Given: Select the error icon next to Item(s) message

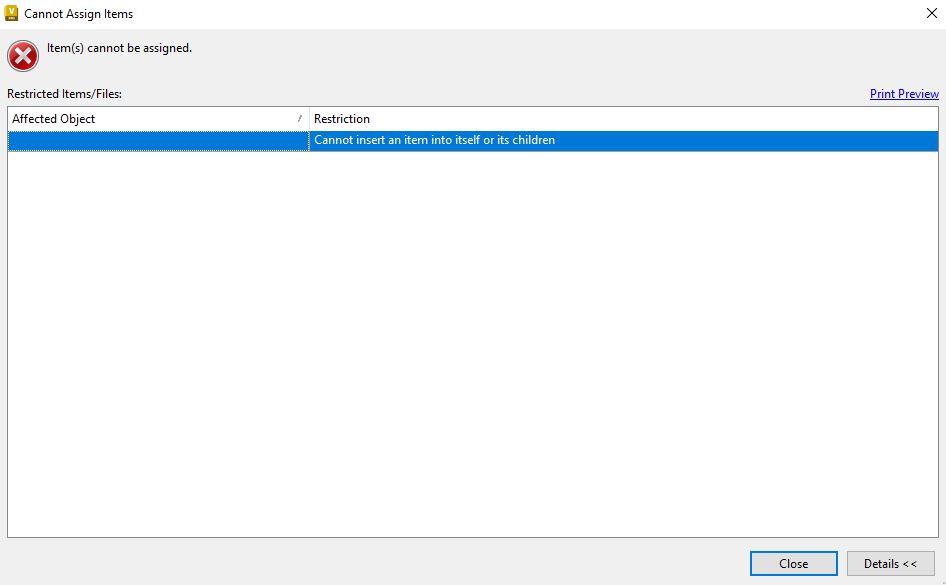Looking at the screenshot, I should pyautogui.click(x=22, y=56).
